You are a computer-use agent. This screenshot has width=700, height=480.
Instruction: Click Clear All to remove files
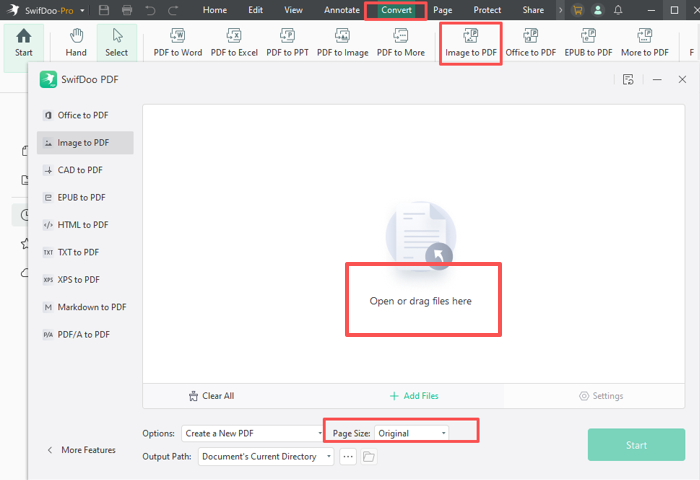pyautogui.click(x=211, y=396)
